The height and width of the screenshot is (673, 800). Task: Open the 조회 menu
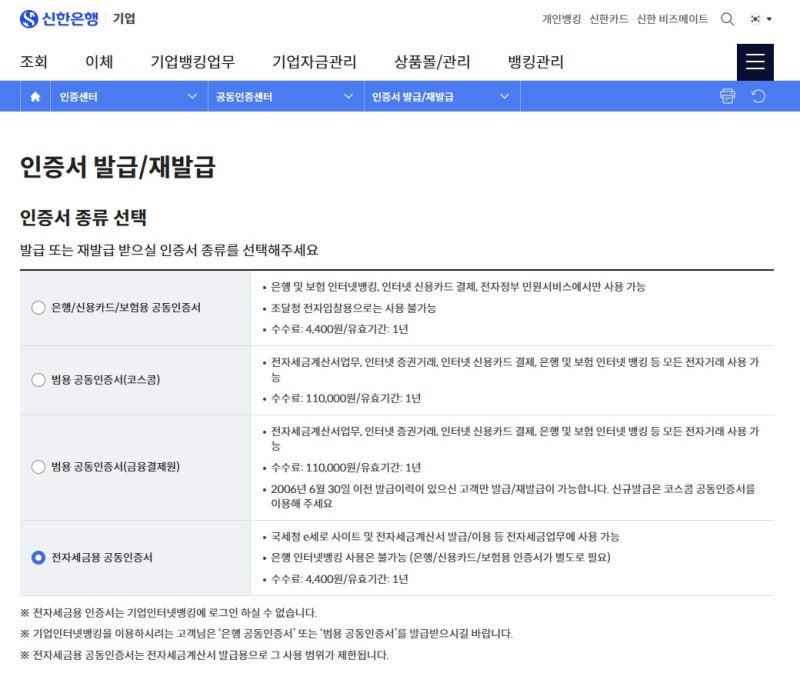[x=34, y=62]
